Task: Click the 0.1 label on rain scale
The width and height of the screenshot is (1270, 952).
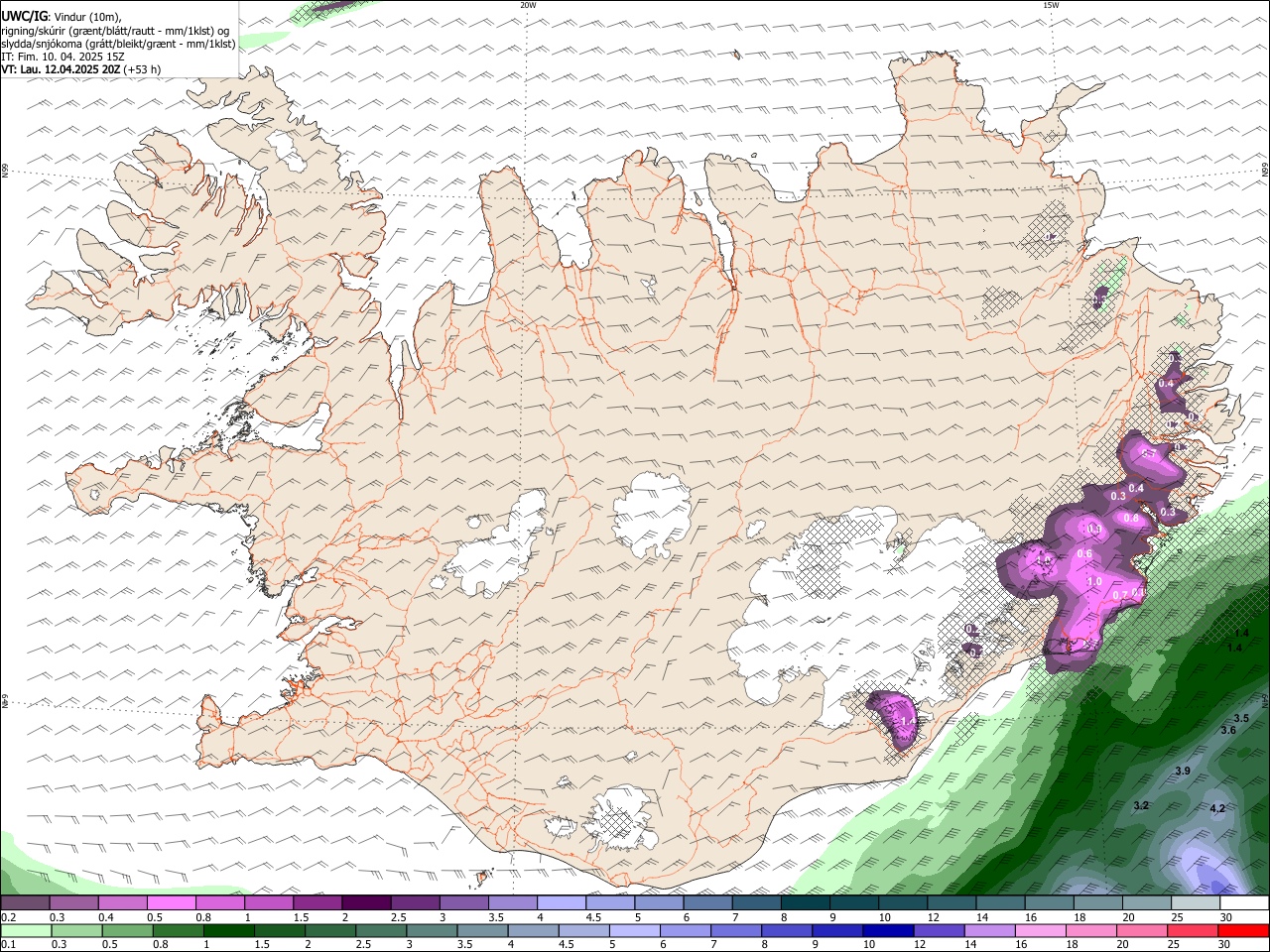Action: coord(8,944)
